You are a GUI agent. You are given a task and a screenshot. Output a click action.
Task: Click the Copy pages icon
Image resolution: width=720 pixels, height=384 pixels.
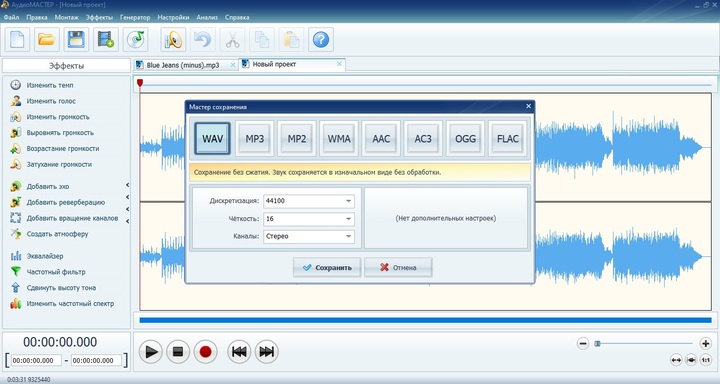tap(262, 40)
